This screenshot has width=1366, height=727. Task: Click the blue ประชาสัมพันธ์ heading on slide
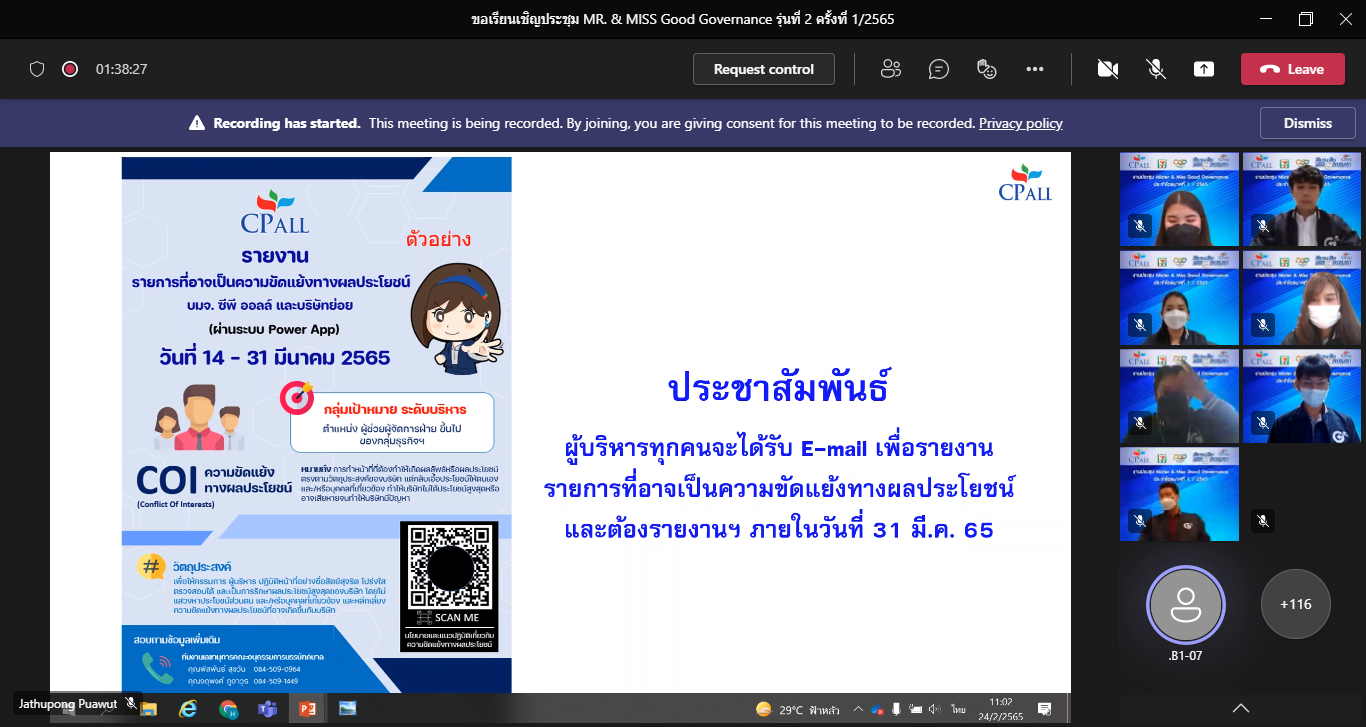click(778, 388)
